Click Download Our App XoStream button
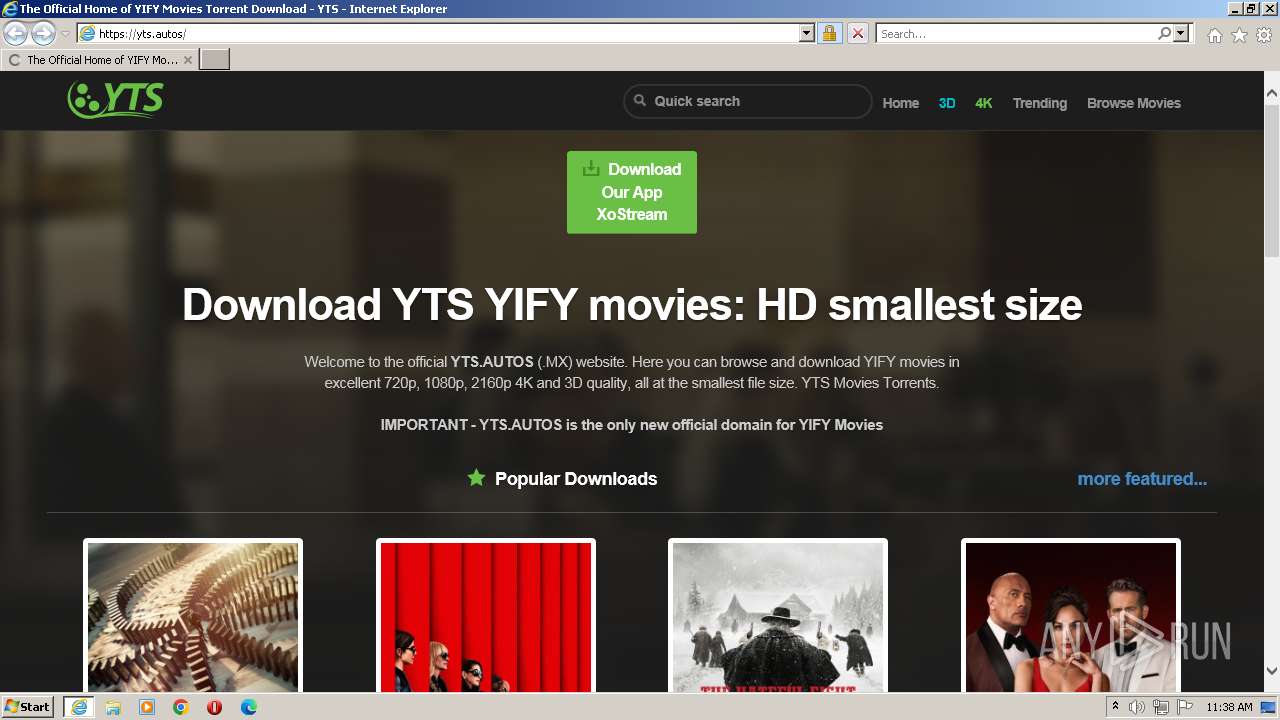The width and height of the screenshot is (1280, 720). point(632,192)
